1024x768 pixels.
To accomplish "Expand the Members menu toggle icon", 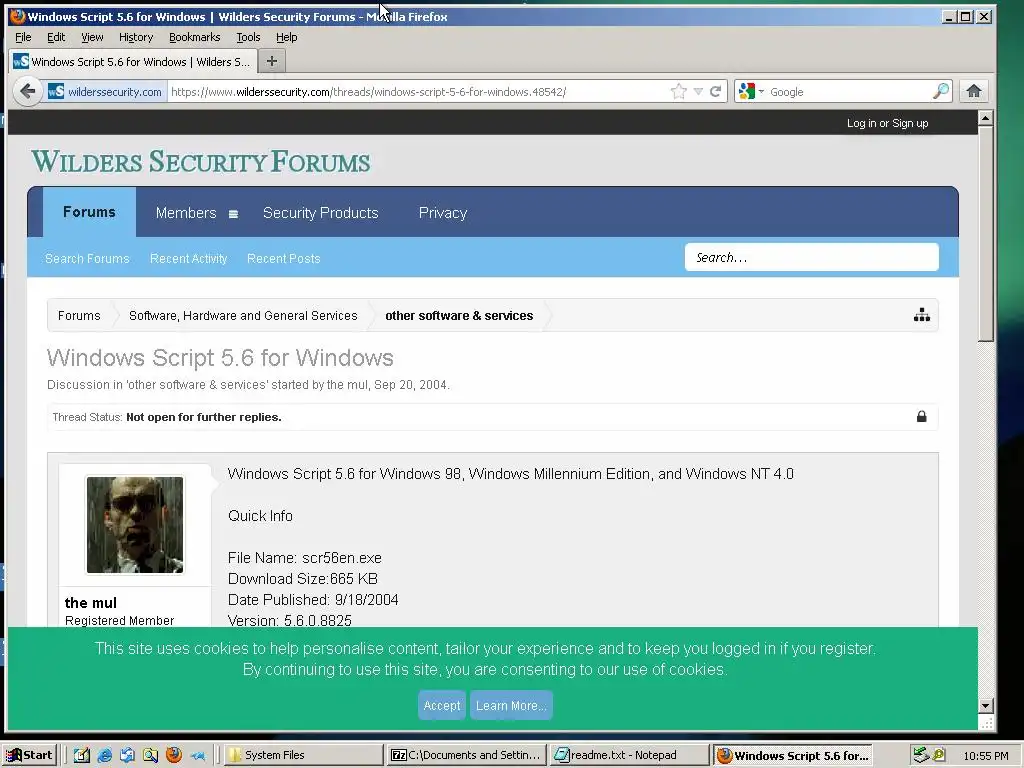I will tap(233, 214).
